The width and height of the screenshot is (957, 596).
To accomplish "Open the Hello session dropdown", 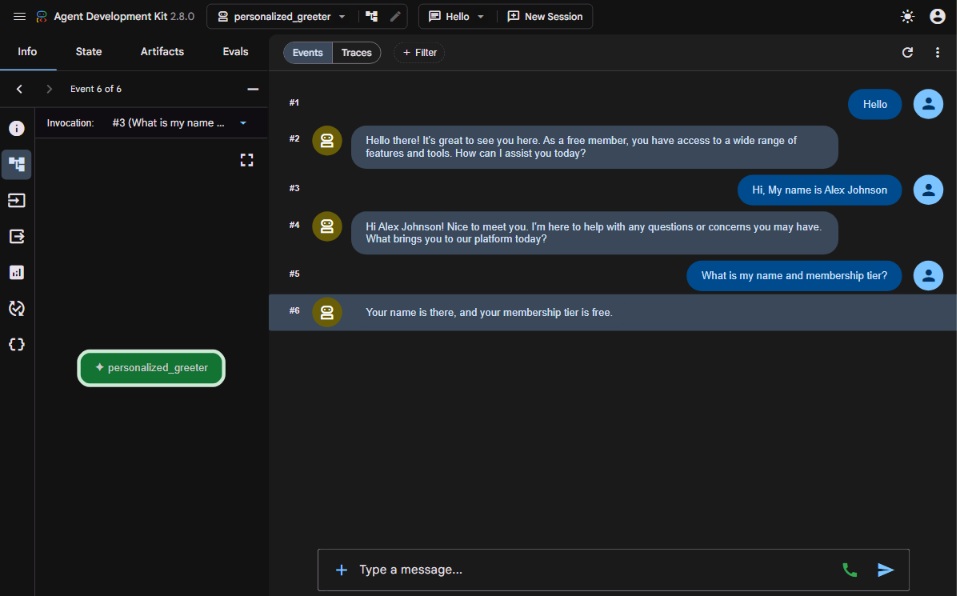I will pyautogui.click(x=457, y=16).
